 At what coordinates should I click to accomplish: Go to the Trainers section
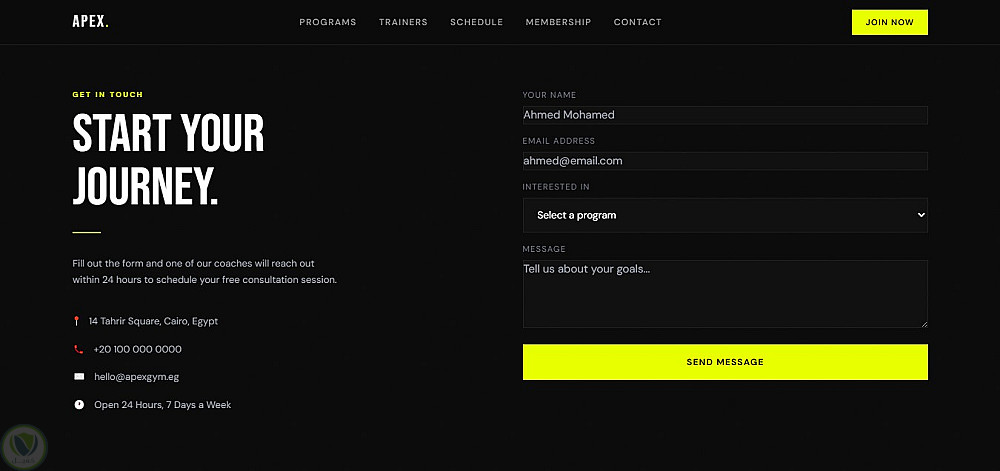403,22
